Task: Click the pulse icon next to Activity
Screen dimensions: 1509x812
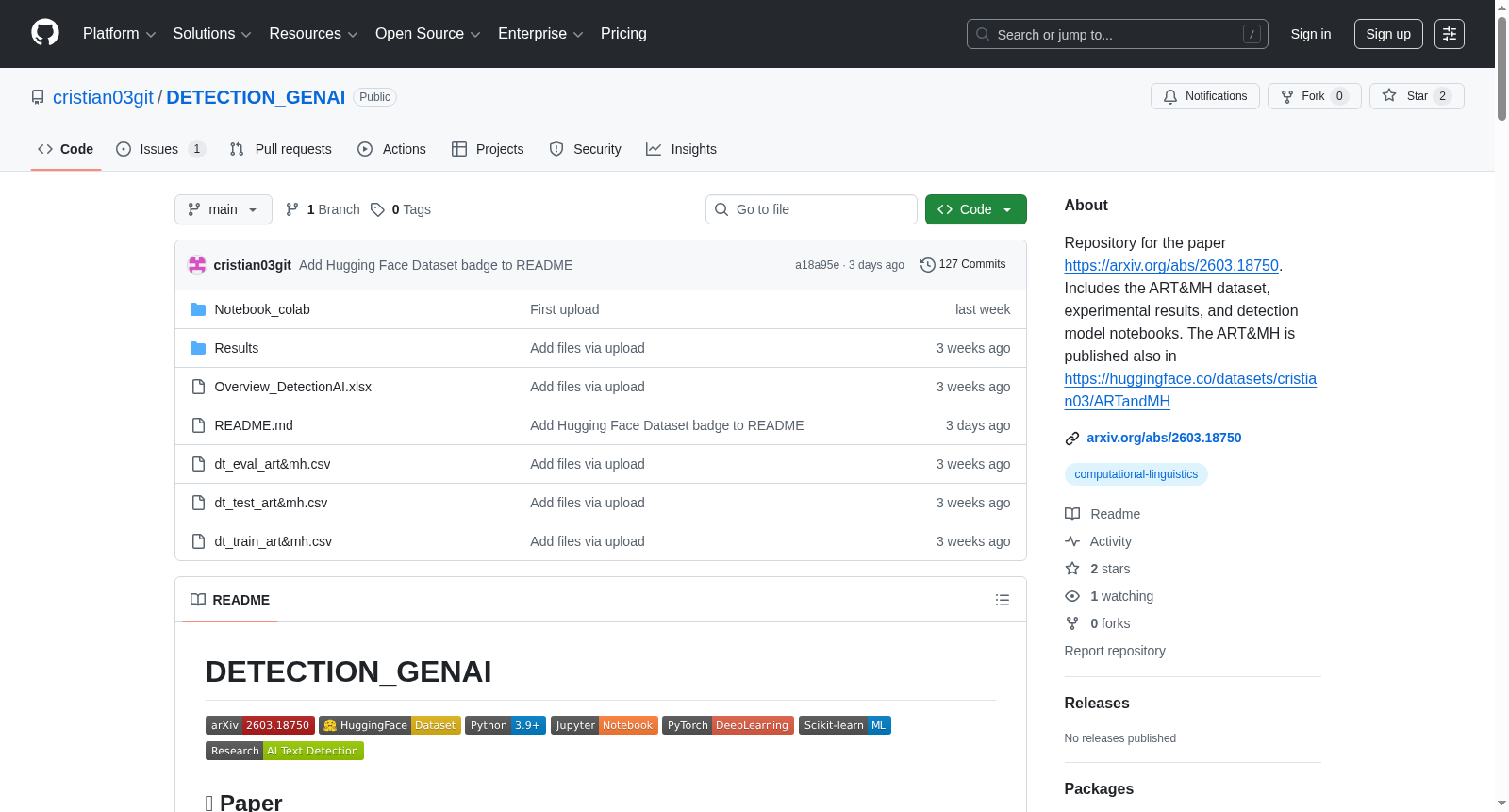Action: (x=1072, y=541)
